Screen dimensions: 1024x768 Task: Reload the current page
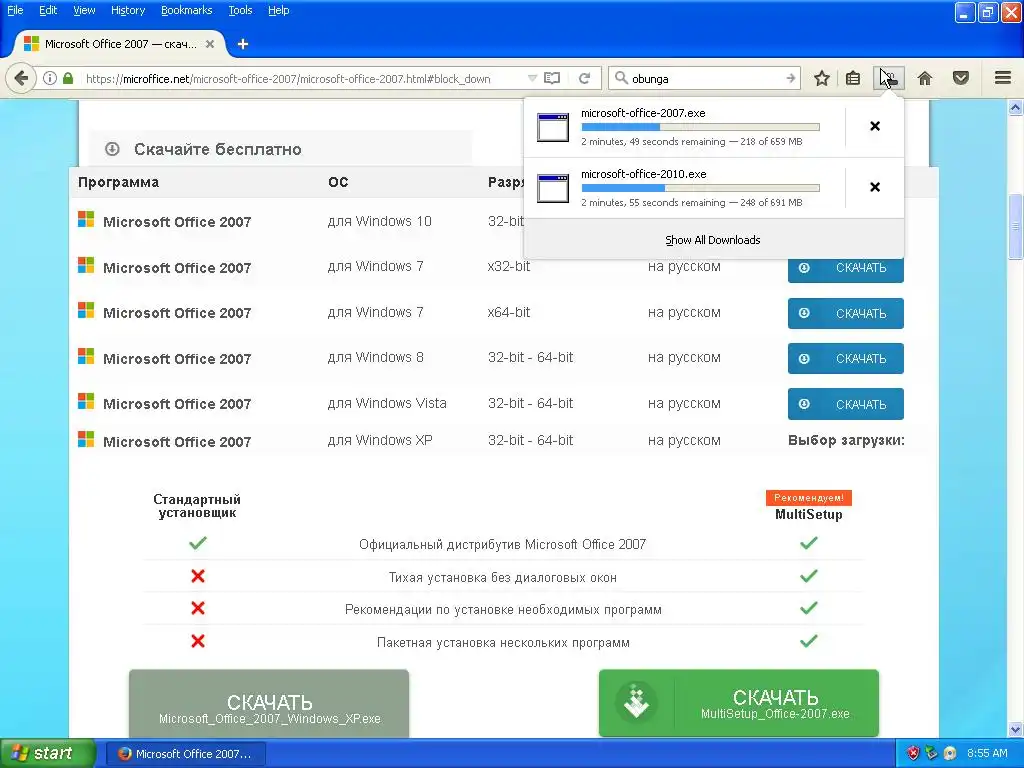584,78
